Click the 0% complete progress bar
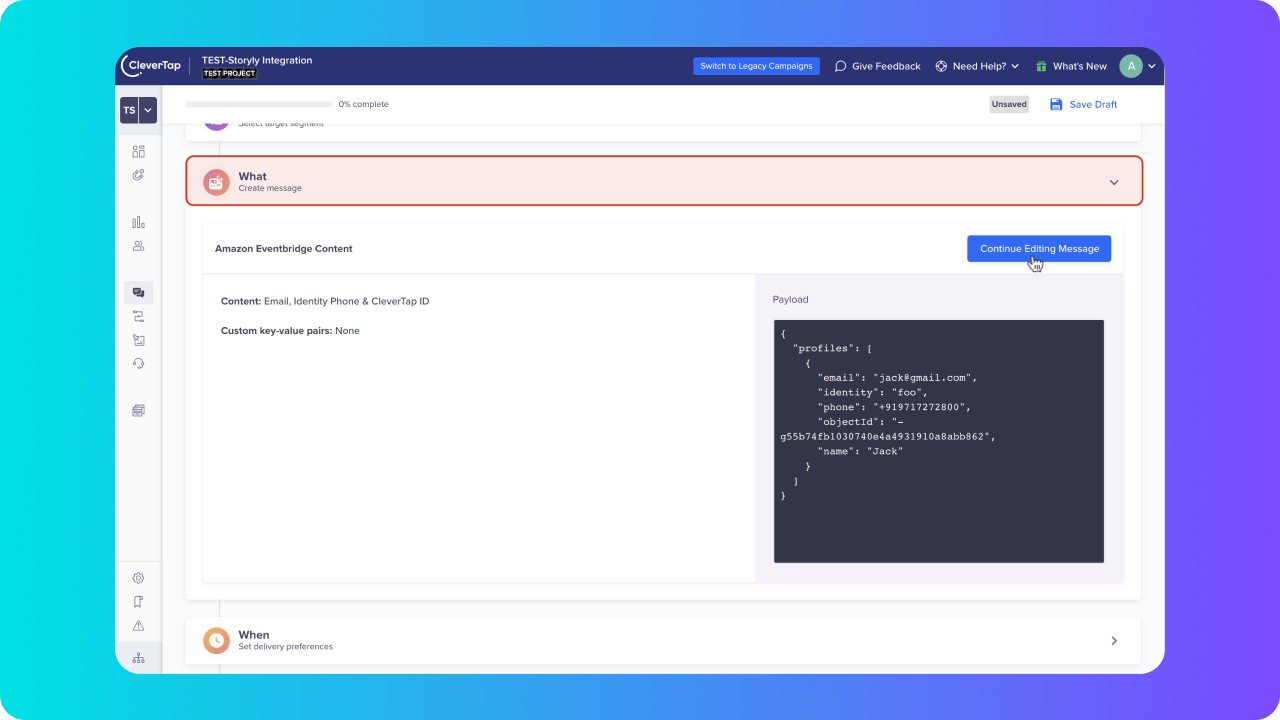 tap(259, 104)
